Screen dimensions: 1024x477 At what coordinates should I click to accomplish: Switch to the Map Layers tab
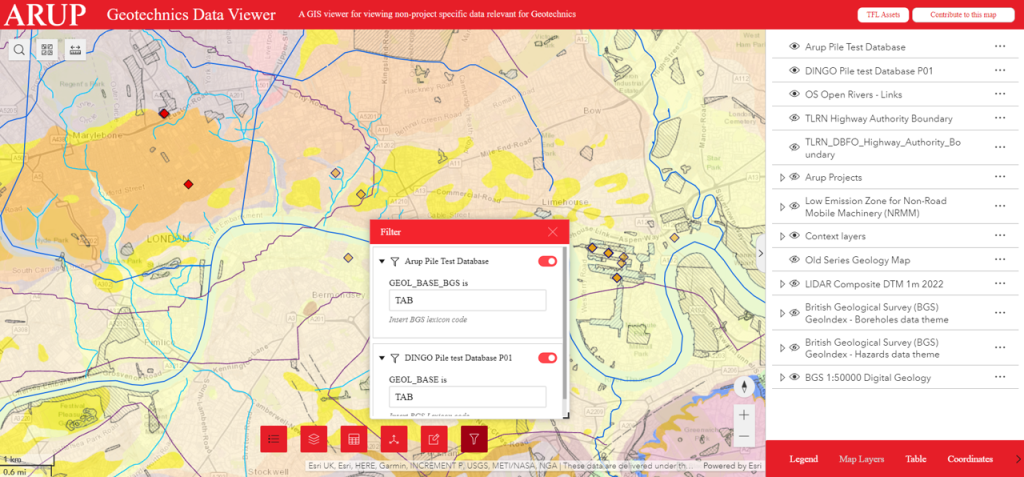coord(861,459)
